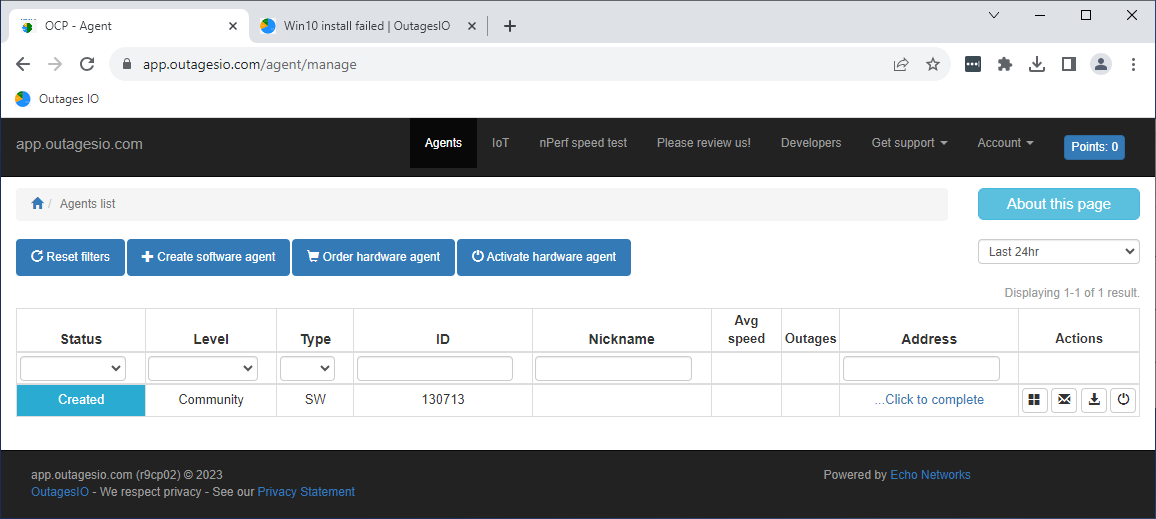This screenshot has height=519, width=1156.
Task: Sort by the Address column header
Action: click(x=929, y=339)
